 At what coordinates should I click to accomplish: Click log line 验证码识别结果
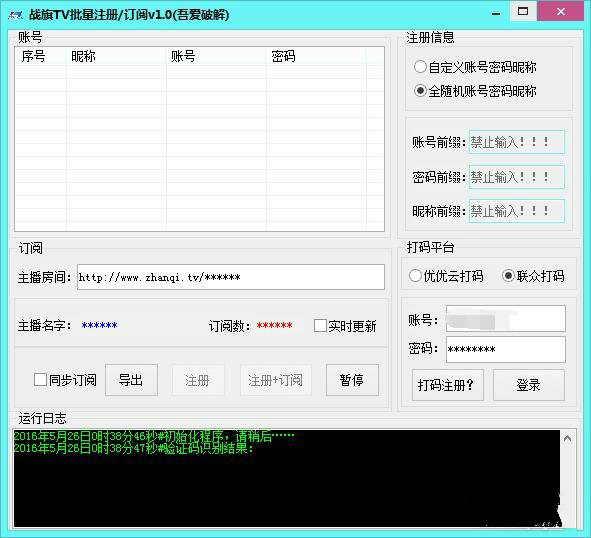(x=133, y=448)
